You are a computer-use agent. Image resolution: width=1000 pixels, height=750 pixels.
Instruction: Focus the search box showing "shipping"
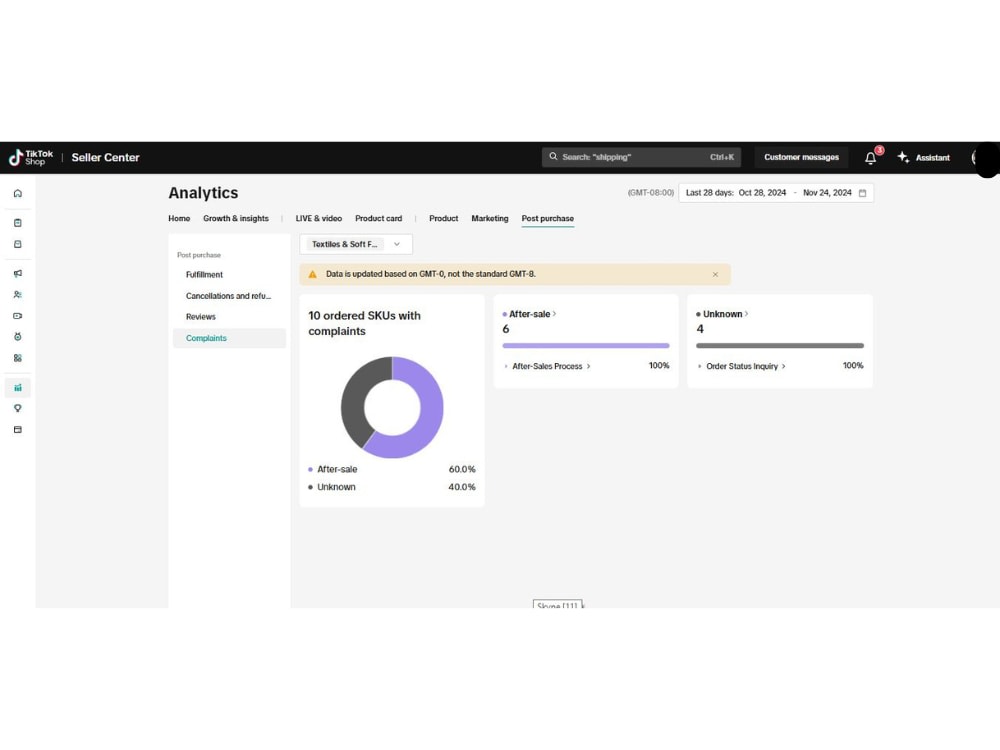642,157
